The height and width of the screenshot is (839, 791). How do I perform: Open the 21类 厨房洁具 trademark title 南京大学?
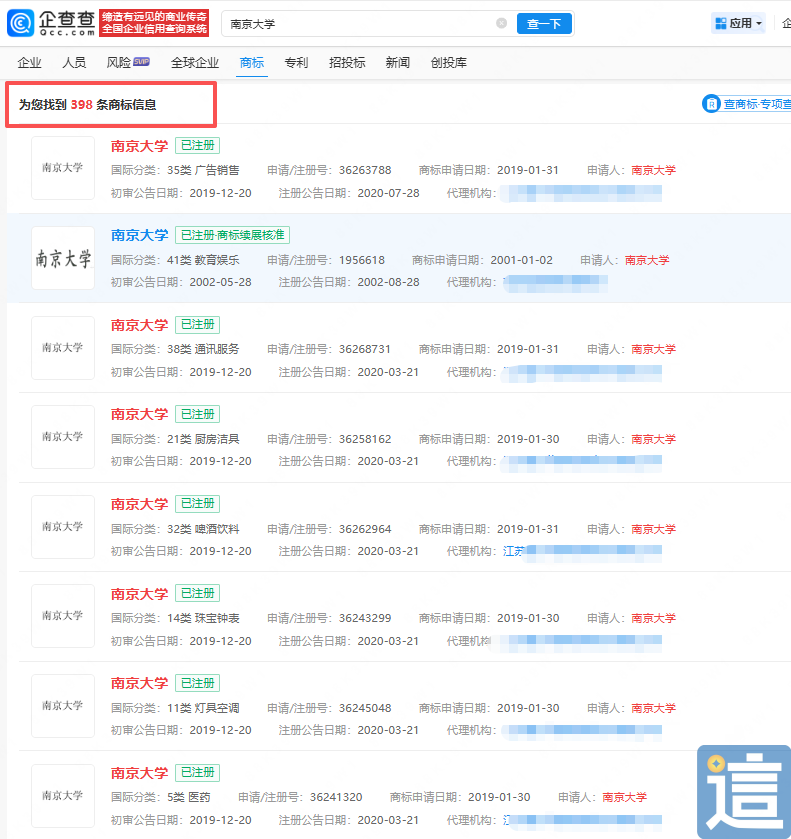click(139, 414)
